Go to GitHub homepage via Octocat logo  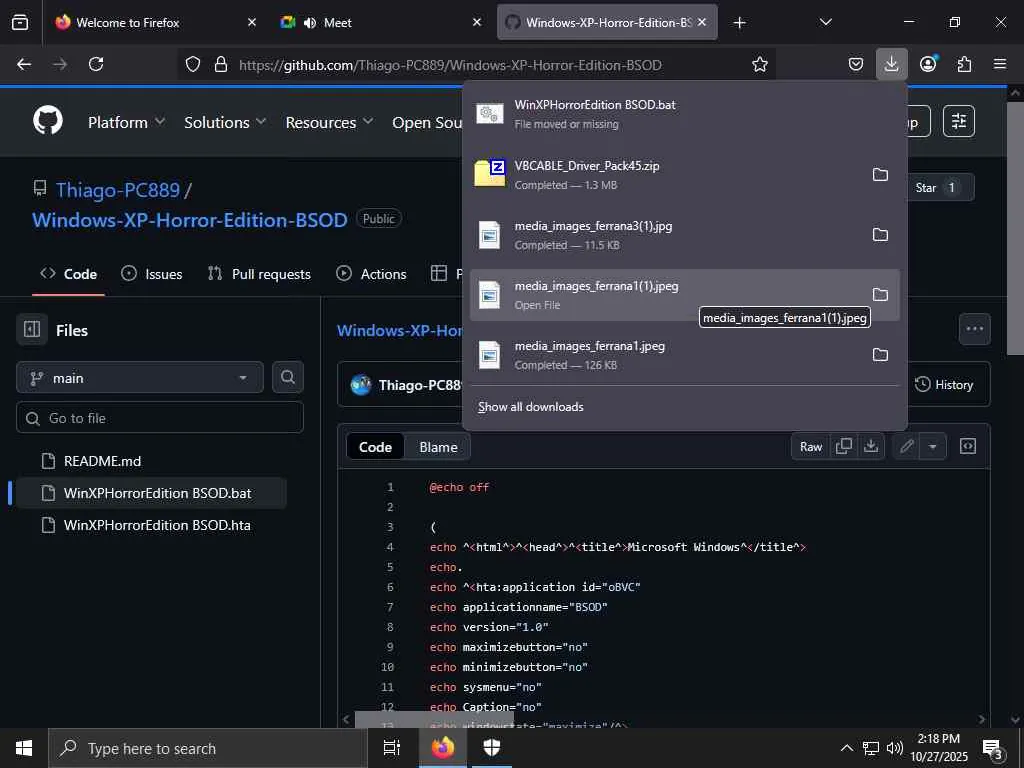pos(48,121)
